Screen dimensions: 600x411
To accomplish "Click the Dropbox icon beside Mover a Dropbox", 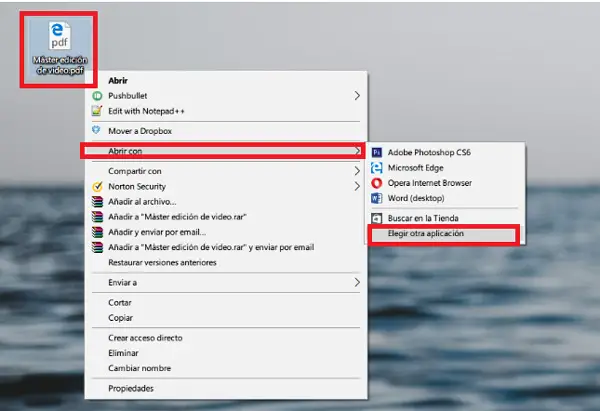I will (x=97, y=130).
